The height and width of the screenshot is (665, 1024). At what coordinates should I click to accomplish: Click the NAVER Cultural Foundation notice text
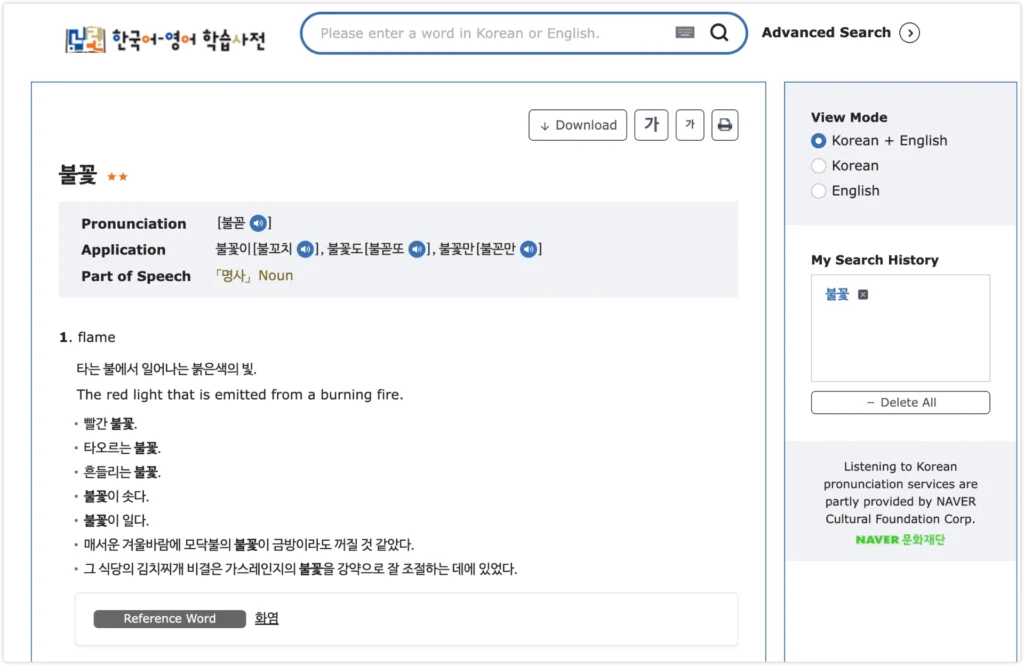coord(900,493)
